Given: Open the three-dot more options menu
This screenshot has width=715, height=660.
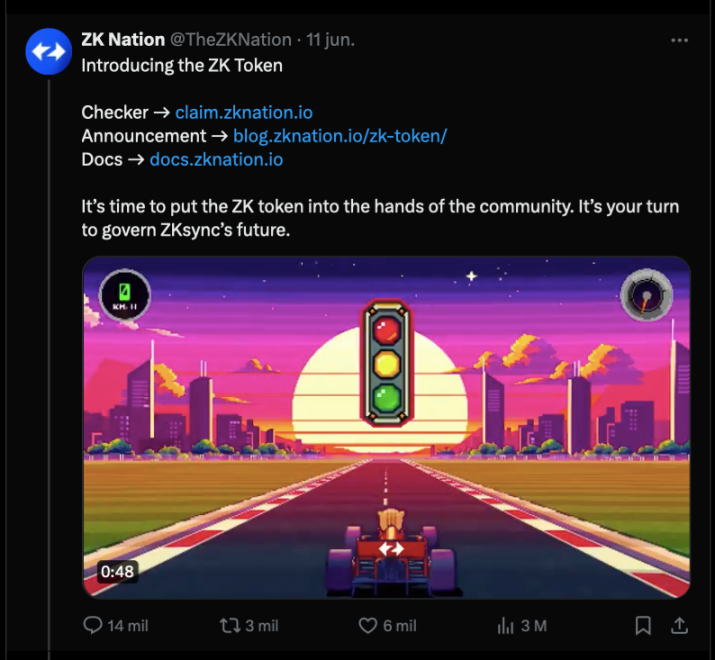Looking at the screenshot, I should 679,41.
